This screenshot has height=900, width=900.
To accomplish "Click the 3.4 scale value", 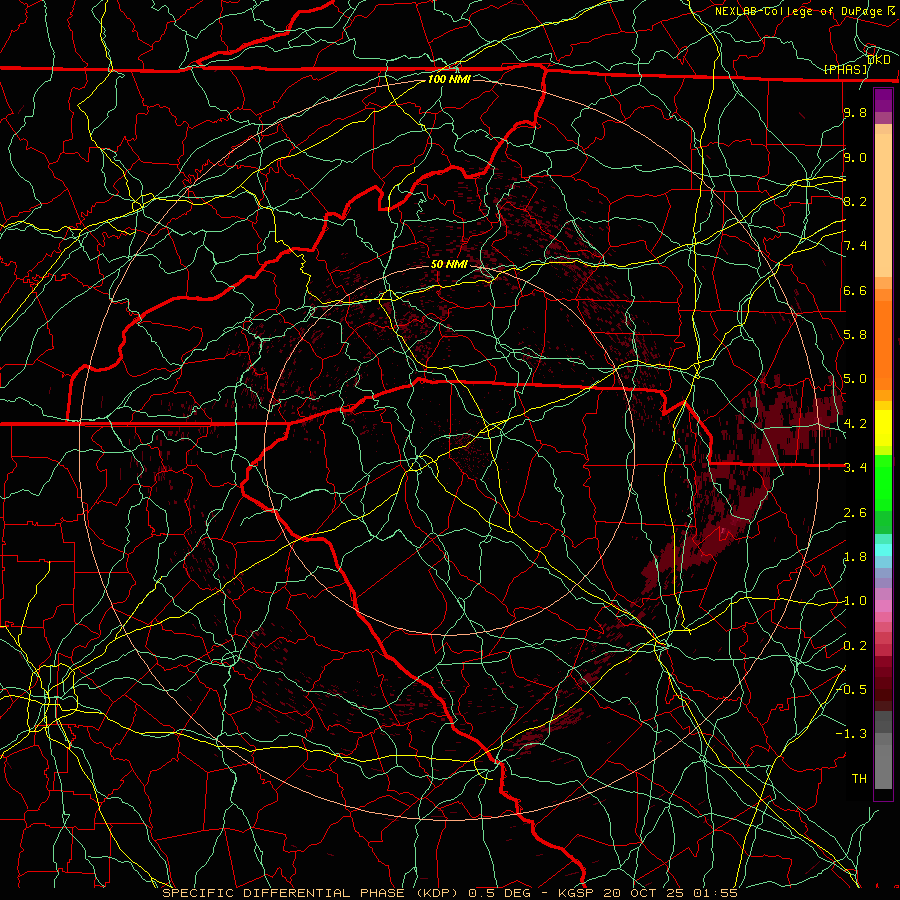I will coord(855,467).
